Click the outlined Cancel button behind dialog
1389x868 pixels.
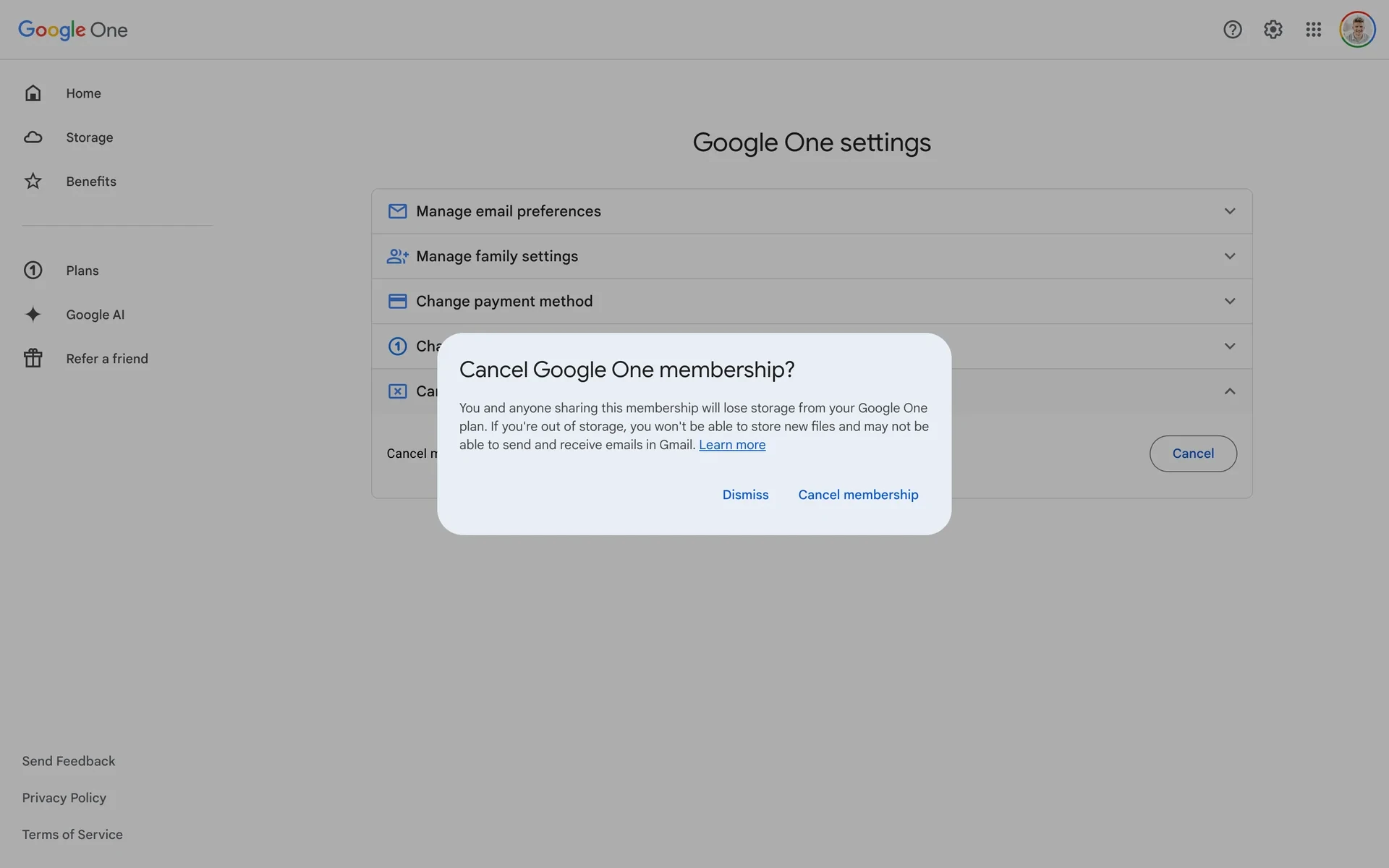[1193, 454]
